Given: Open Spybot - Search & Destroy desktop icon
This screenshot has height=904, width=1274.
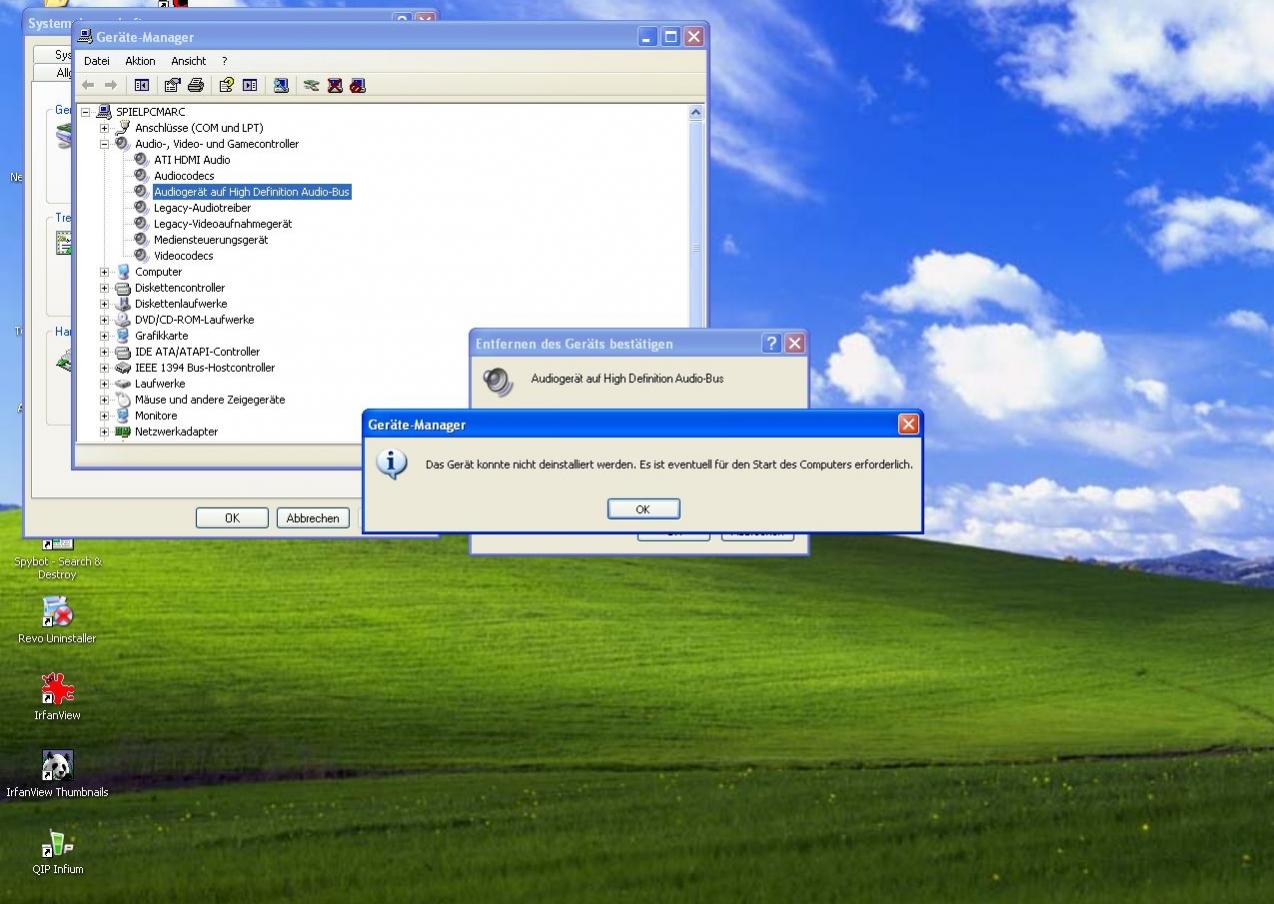Looking at the screenshot, I should coord(57,560).
